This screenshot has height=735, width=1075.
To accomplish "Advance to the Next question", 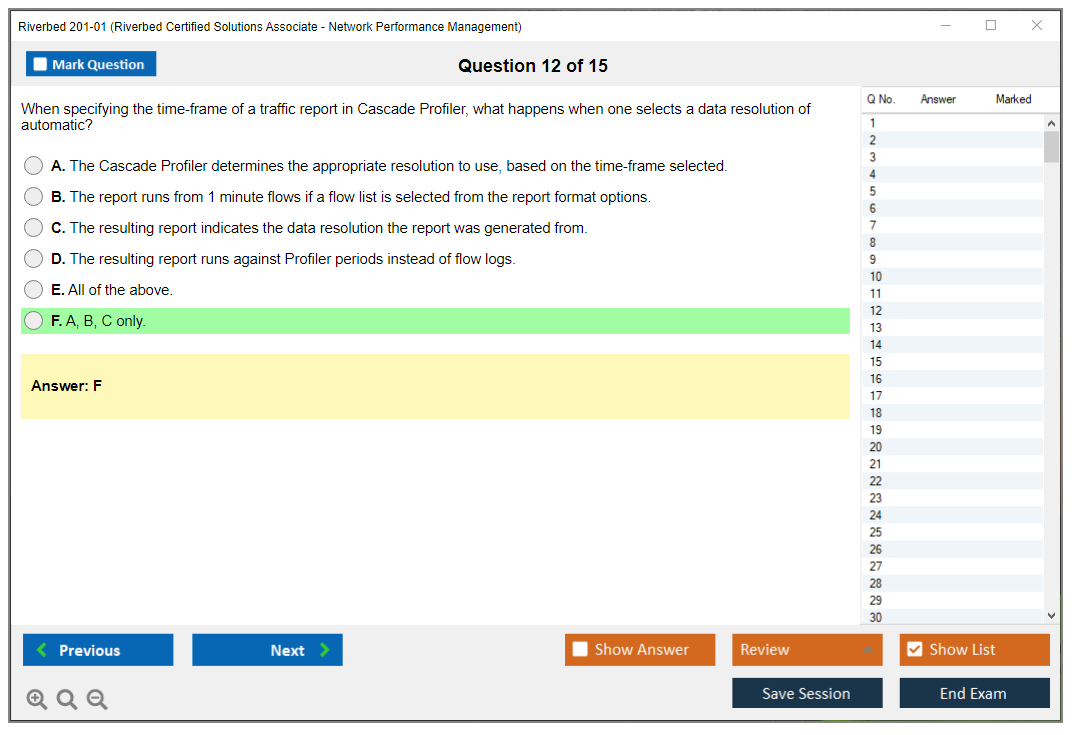I will tap(267, 650).
